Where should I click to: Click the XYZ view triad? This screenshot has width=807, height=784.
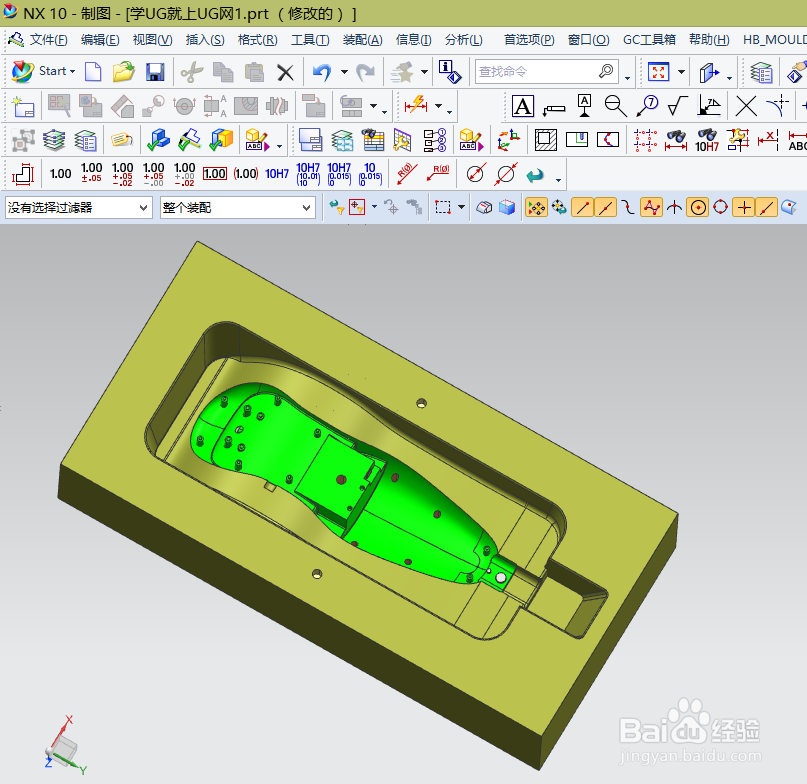coord(65,745)
